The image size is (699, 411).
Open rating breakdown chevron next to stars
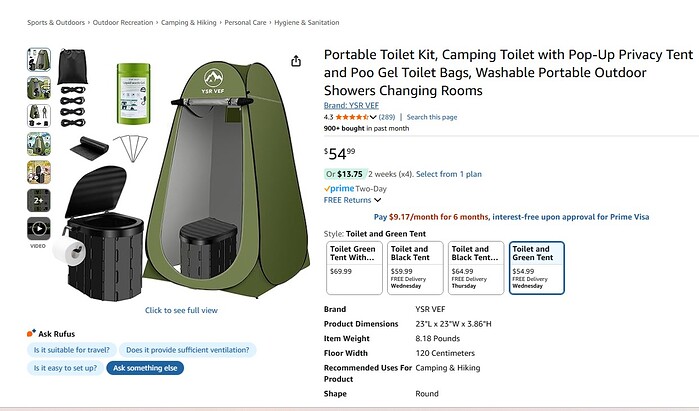point(373,117)
